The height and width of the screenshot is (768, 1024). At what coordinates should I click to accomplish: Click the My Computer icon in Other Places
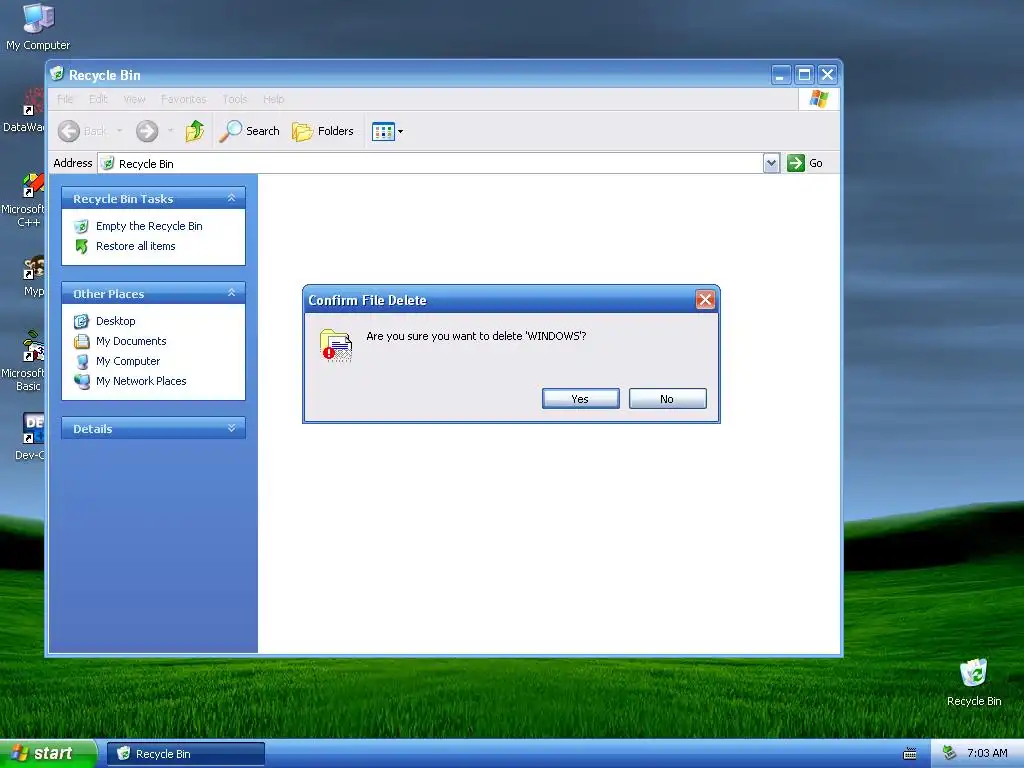click(x=82, y=361)
